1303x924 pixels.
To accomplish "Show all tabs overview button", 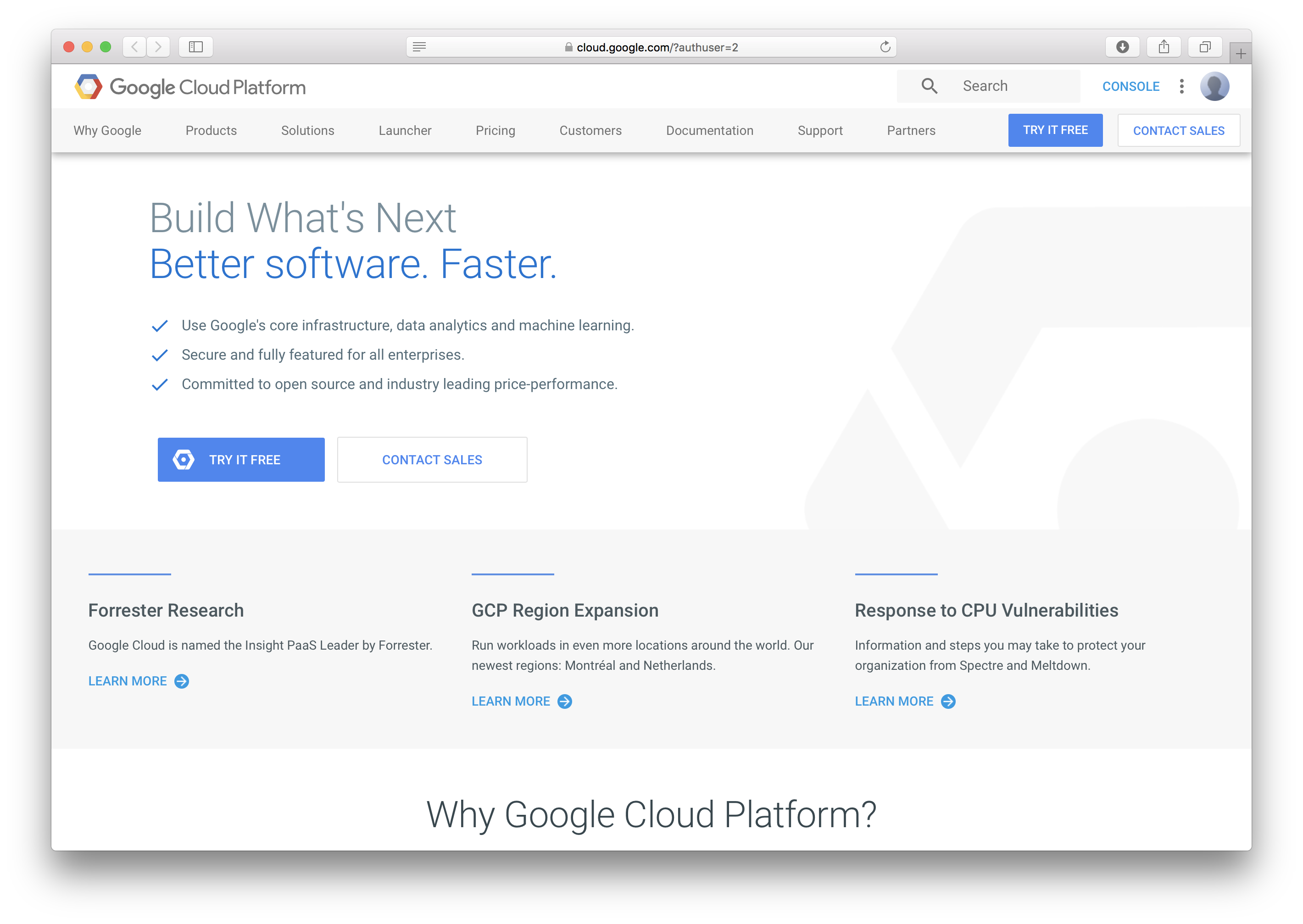I will (x=1205, y=47).
